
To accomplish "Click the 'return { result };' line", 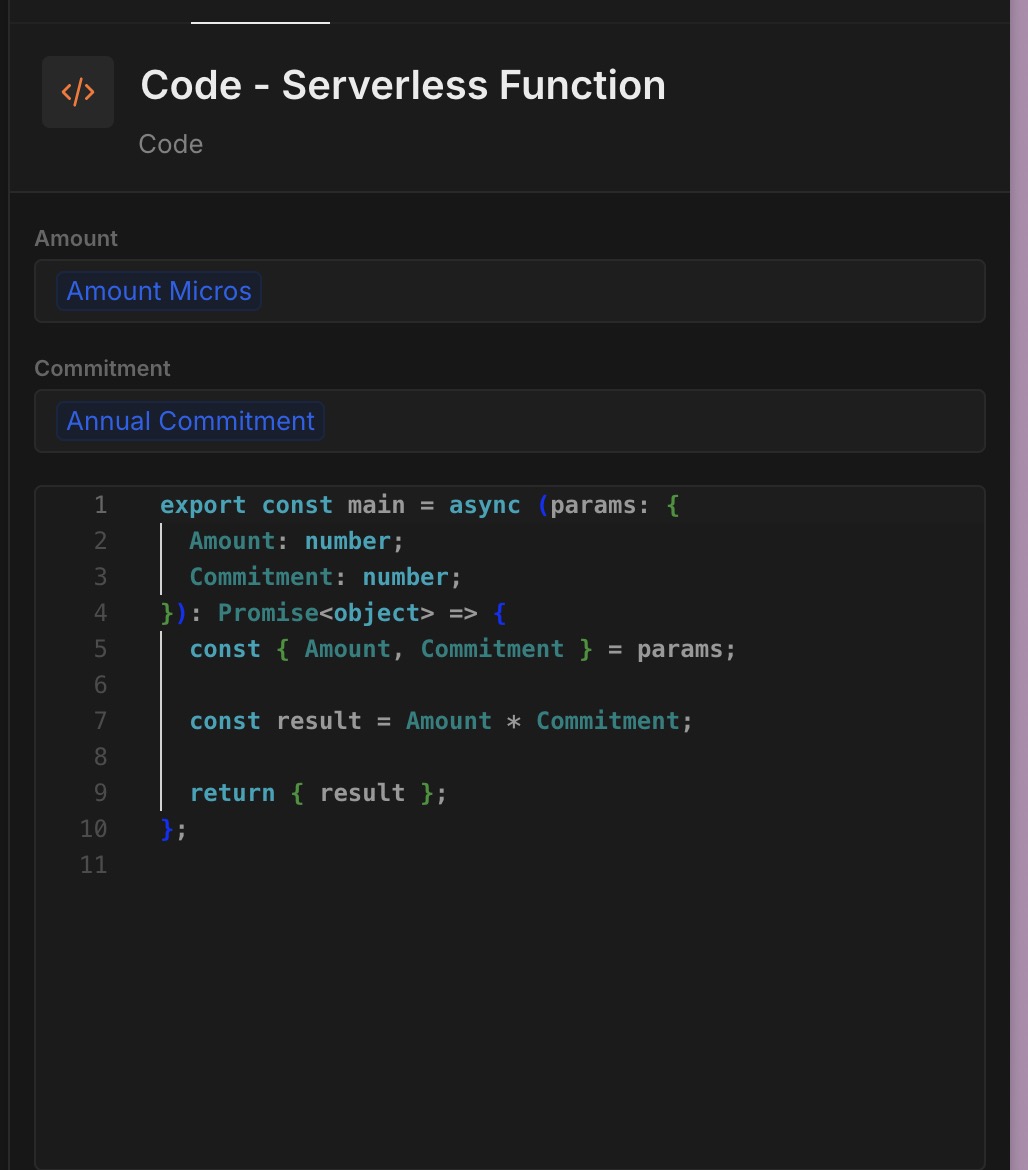I will [318, 792].
